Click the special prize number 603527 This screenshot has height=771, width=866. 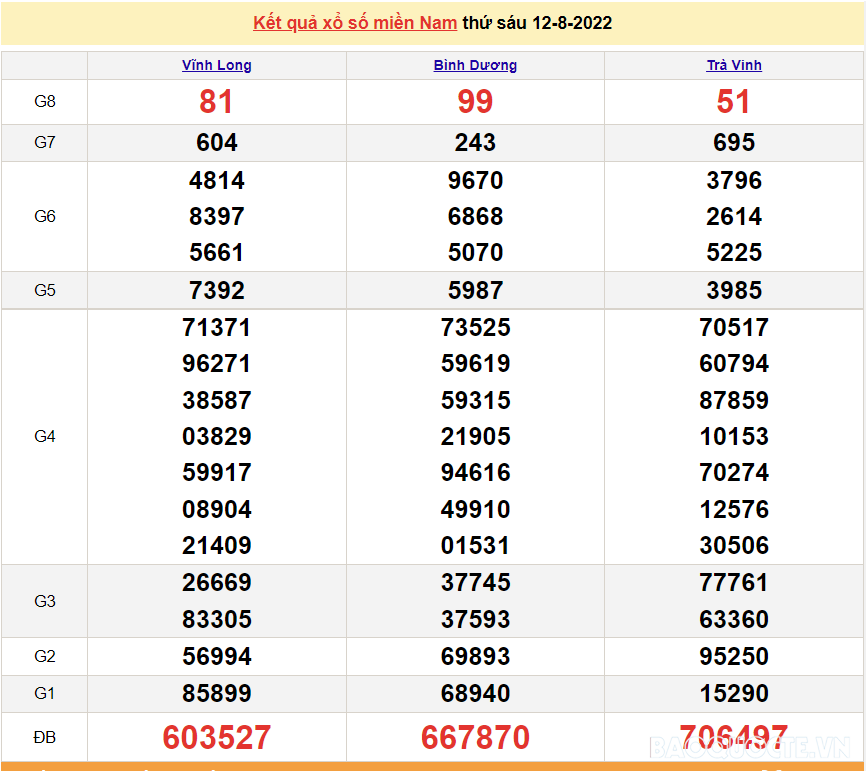216,738
